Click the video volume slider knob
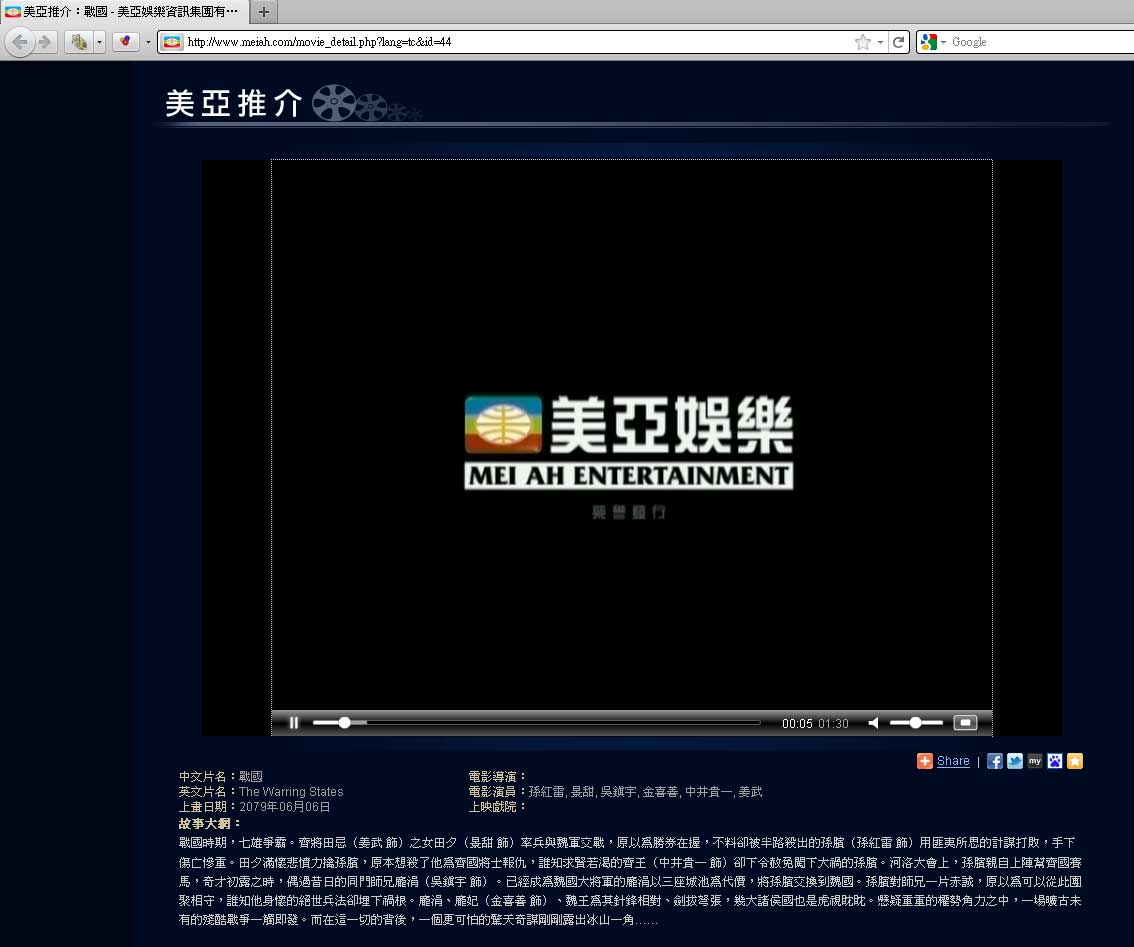The height and width of the screenshot is (947, 1134). click(x=915, y=723)
